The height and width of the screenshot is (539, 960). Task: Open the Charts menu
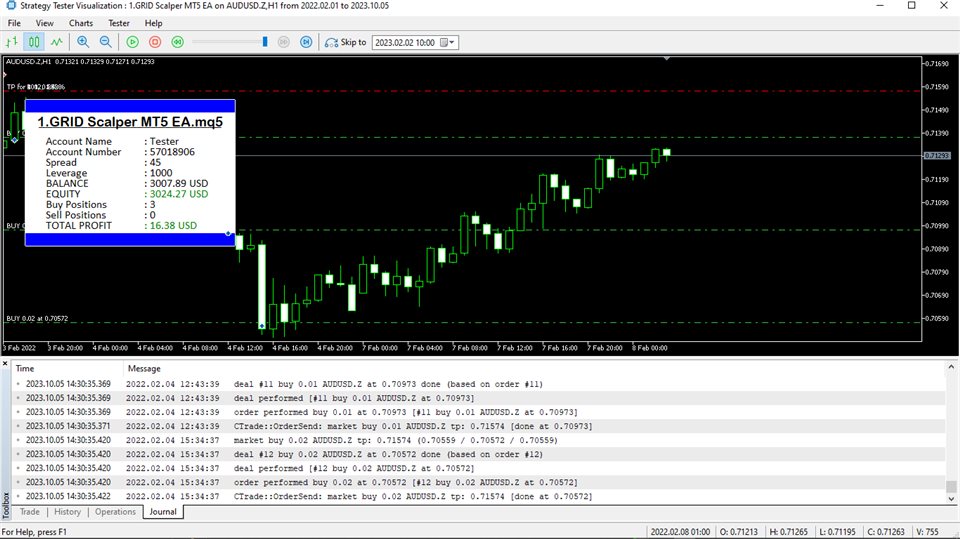click(x=81, y=23)
